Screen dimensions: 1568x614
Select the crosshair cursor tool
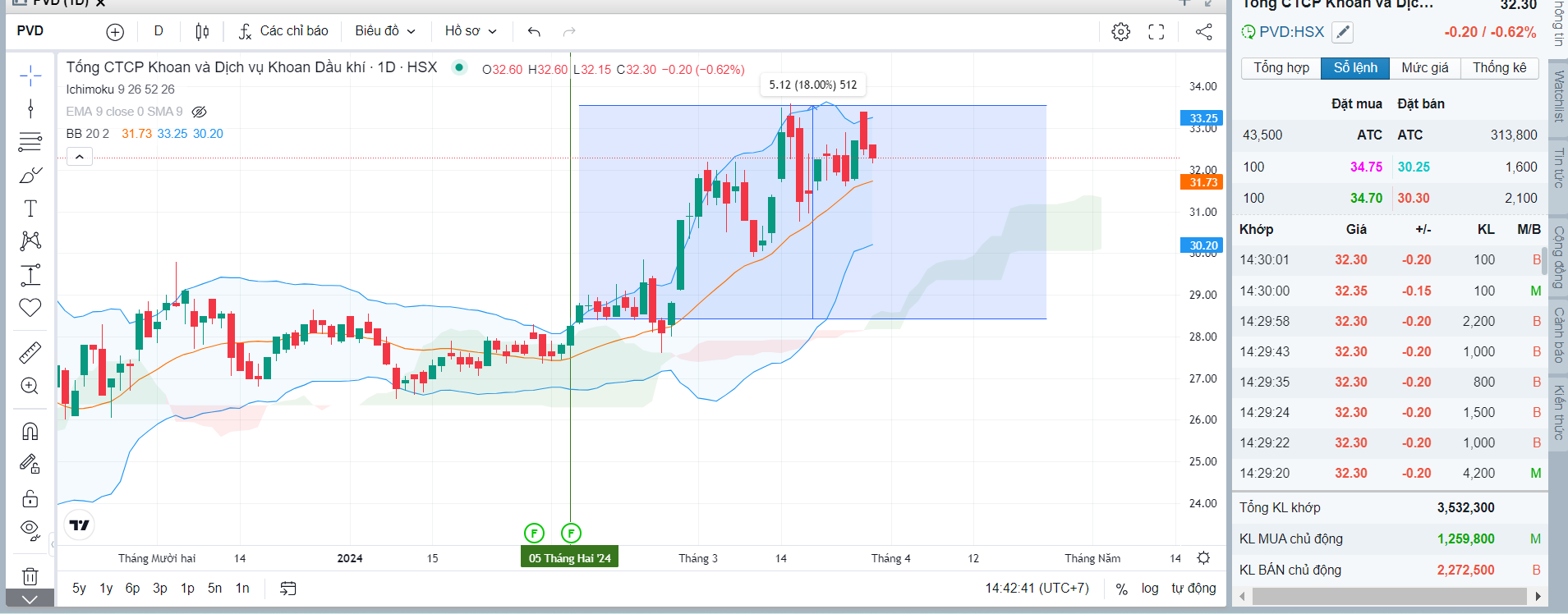30,76
